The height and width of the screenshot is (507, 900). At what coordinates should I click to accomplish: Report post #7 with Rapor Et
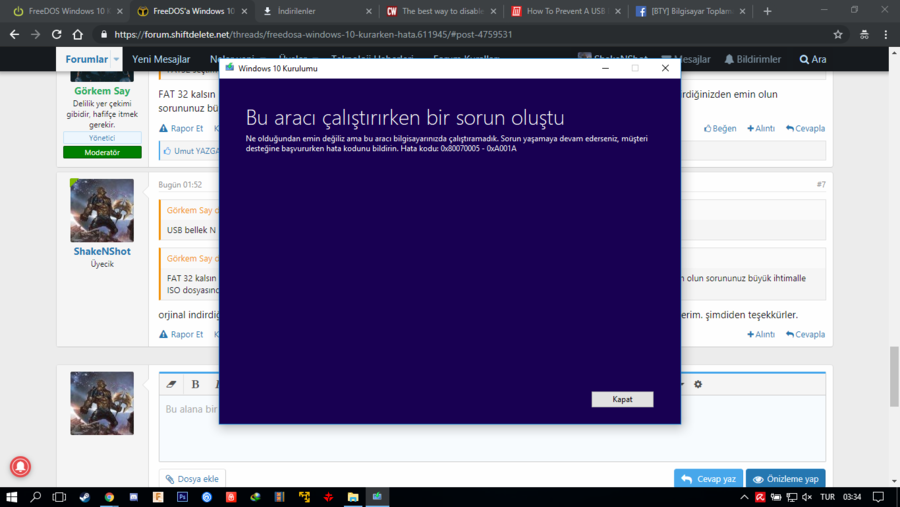[x=181, y=334]
